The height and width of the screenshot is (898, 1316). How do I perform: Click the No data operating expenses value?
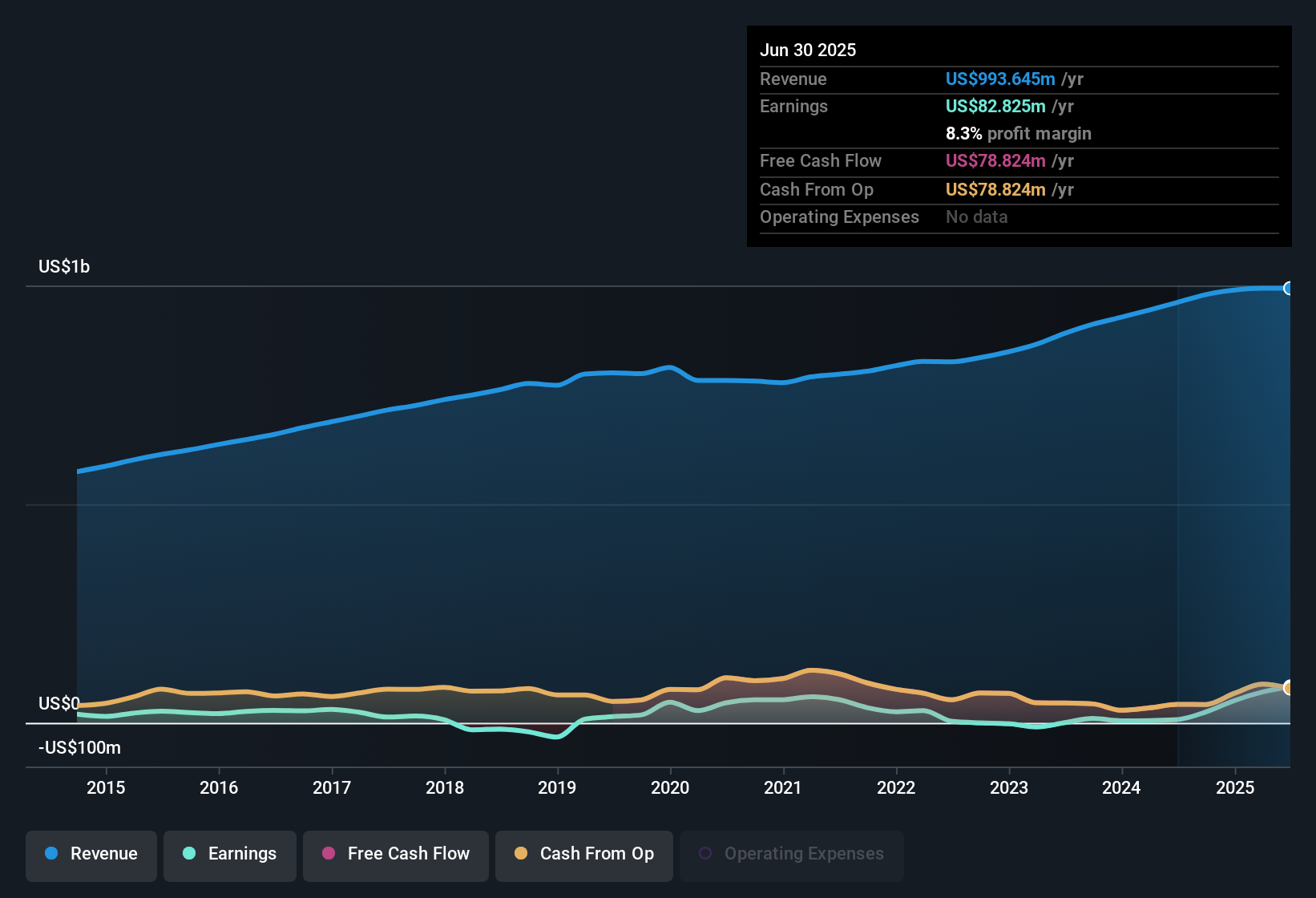click(977, 216)
